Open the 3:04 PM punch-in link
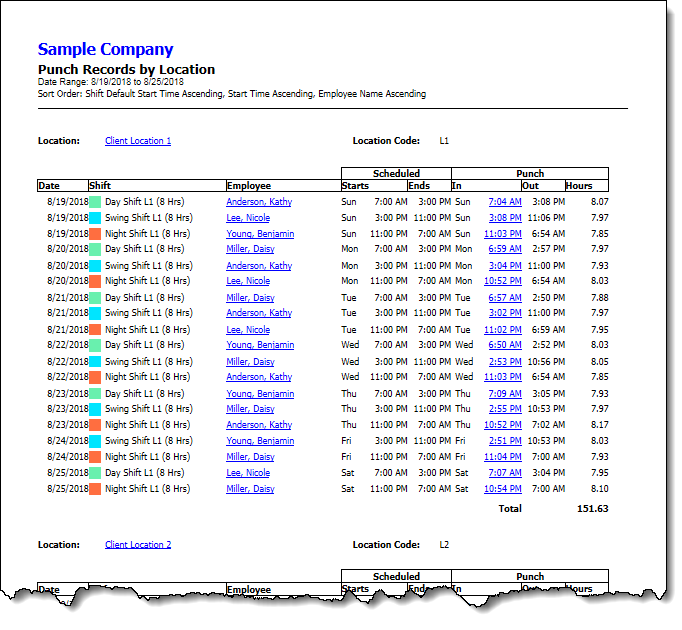Viewport: 682px width, 630px height. [505, 265]
